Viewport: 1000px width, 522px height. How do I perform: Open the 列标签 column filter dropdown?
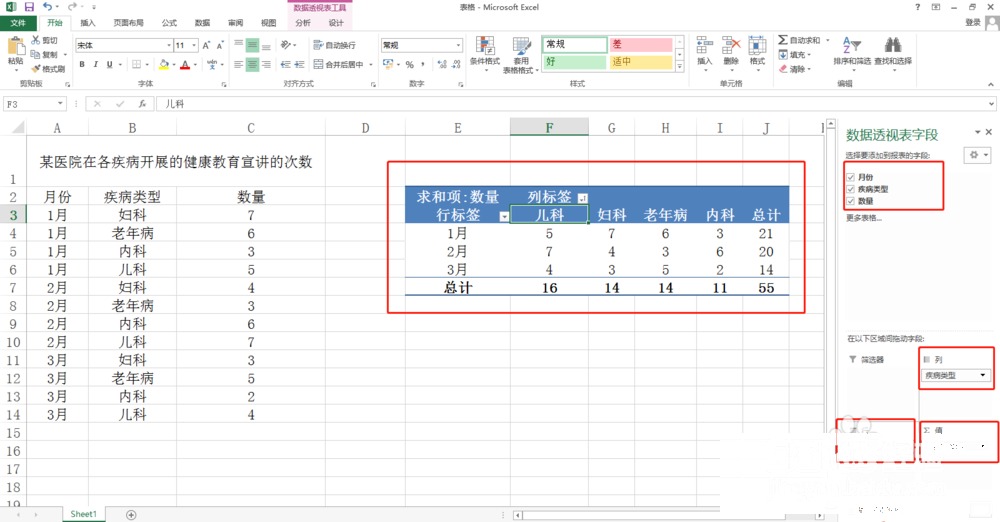click(x=582, y=198)
